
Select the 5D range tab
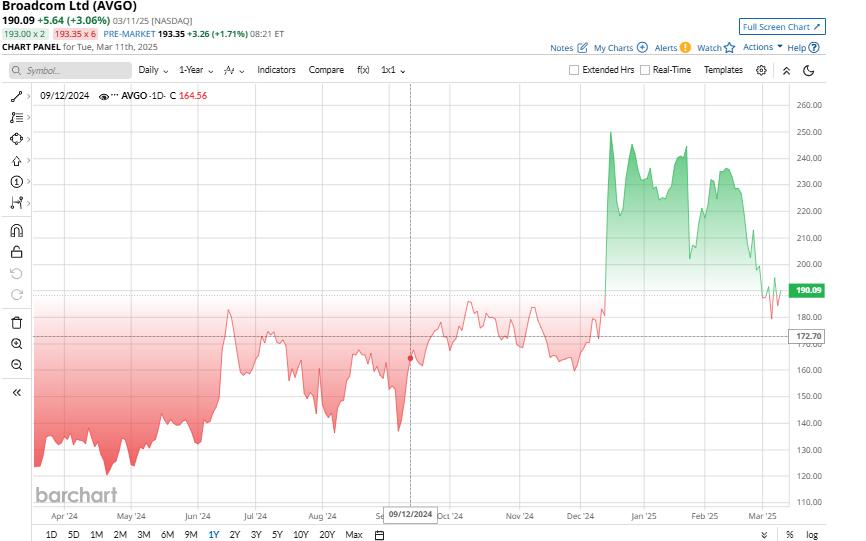[x=73, y=534]
